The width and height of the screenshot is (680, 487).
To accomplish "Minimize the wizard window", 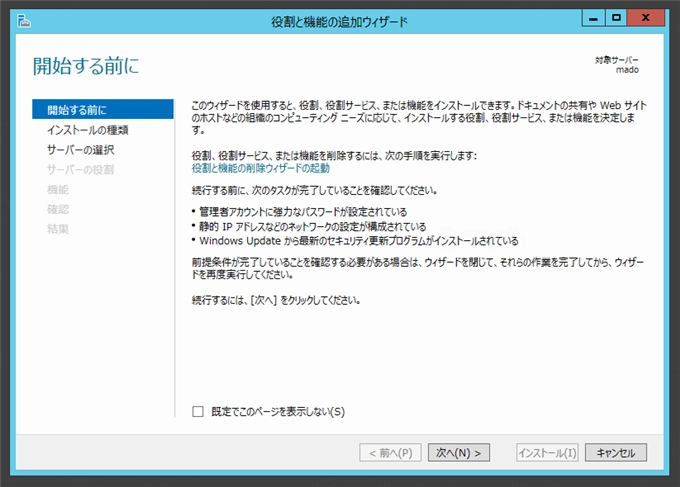I will (x=593, y=18).
